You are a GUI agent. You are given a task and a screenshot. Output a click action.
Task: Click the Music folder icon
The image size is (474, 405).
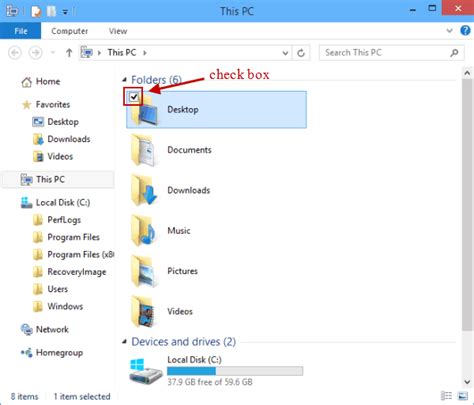(144, 231)
